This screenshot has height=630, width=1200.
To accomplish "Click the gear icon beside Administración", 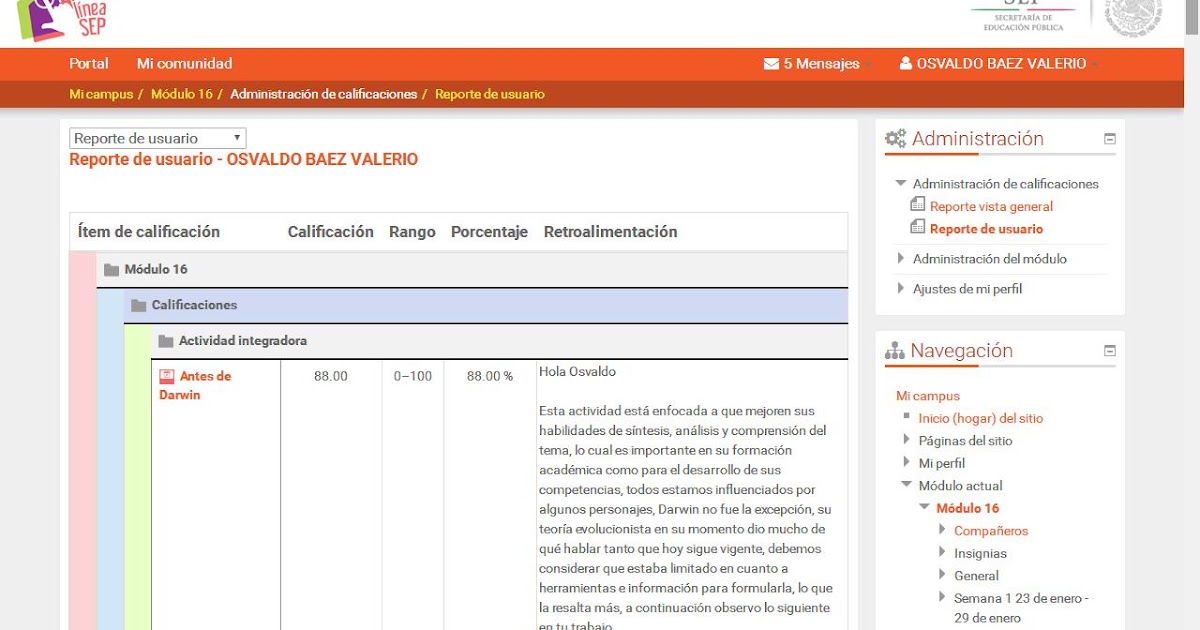I will (x=897, y=138).
